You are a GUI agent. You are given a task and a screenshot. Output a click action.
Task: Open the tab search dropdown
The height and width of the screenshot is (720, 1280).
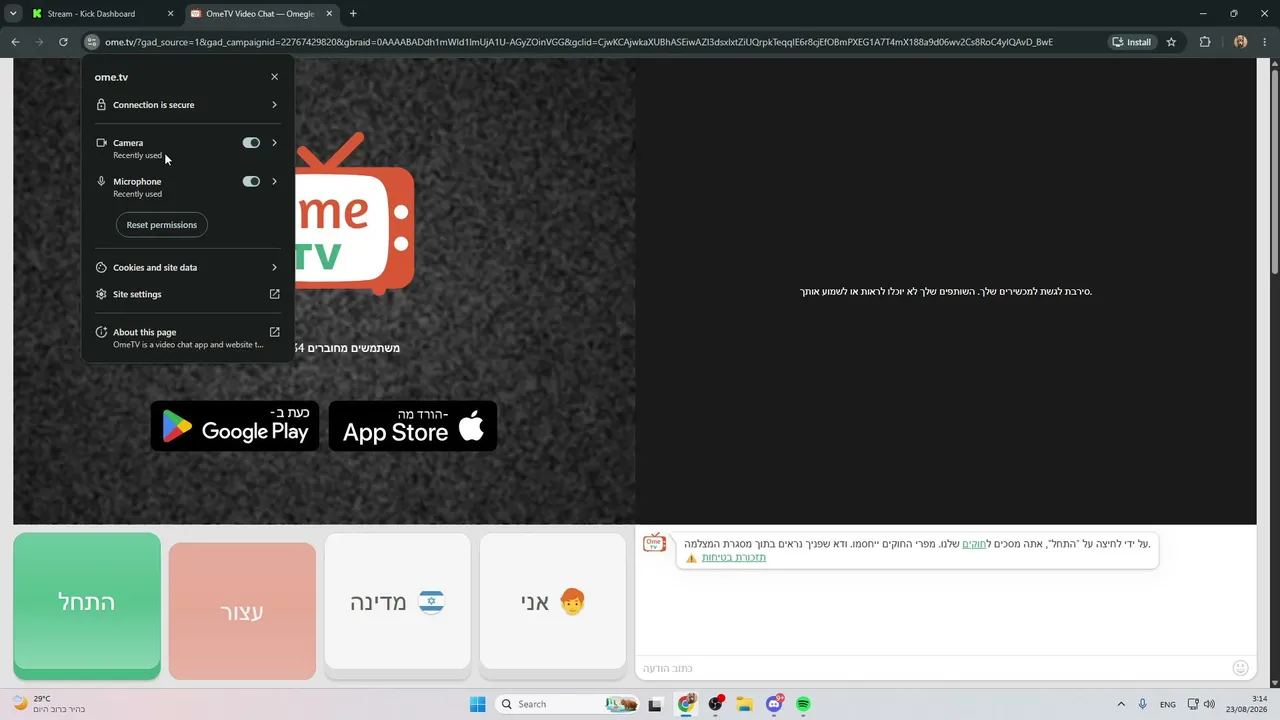click(x=13, y=14)
